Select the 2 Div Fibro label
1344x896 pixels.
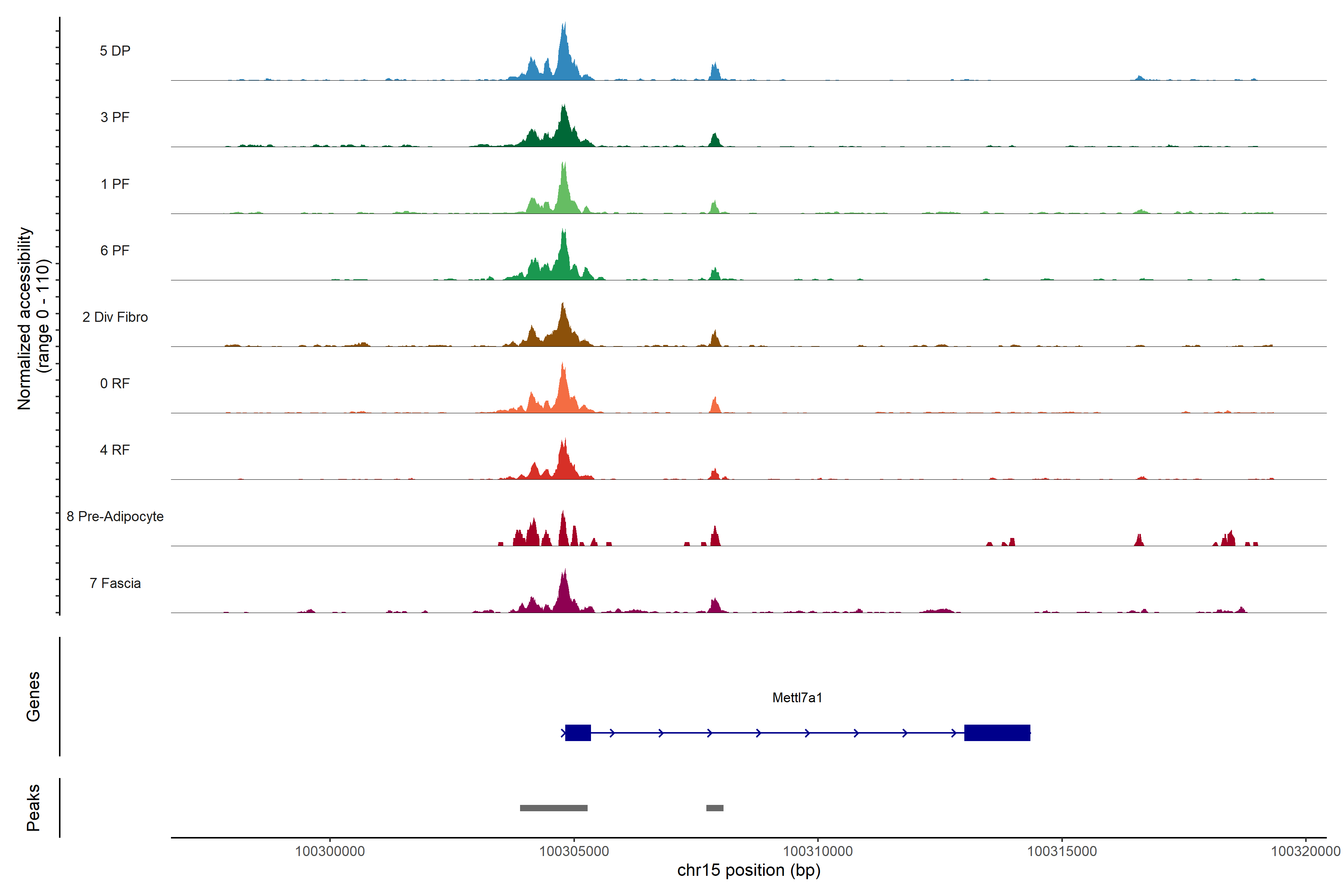(x=115, y=317)
